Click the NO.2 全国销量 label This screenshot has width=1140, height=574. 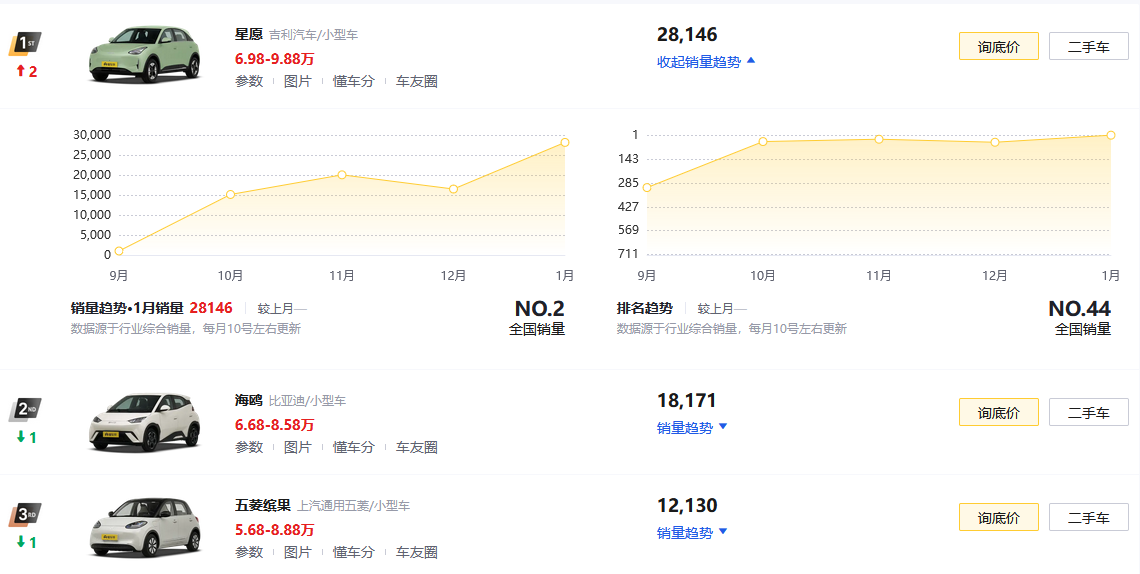coord(538,318)
